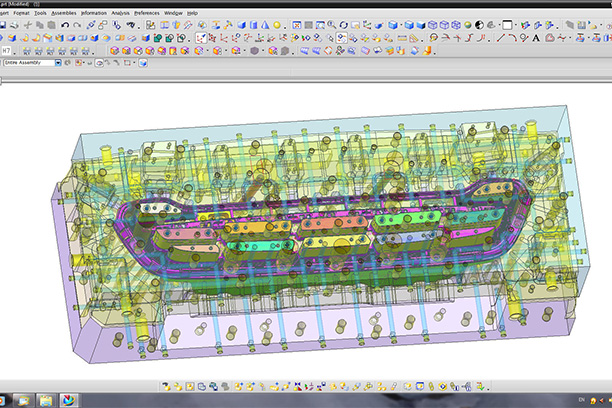Open the Entire Assembly filter dropdown
This screenshot has height=408, width=612.
[x=58, y=62]
